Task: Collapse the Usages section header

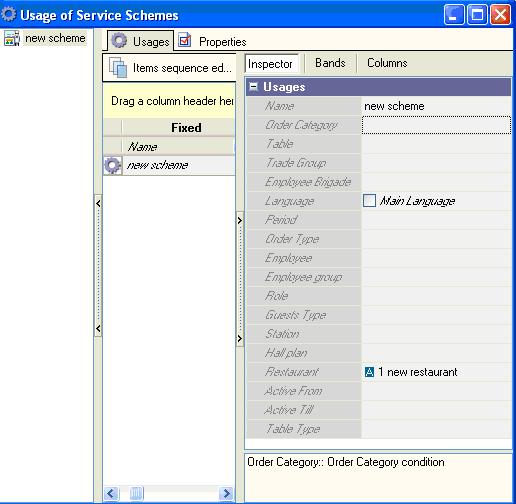Action: coord(254,87)
